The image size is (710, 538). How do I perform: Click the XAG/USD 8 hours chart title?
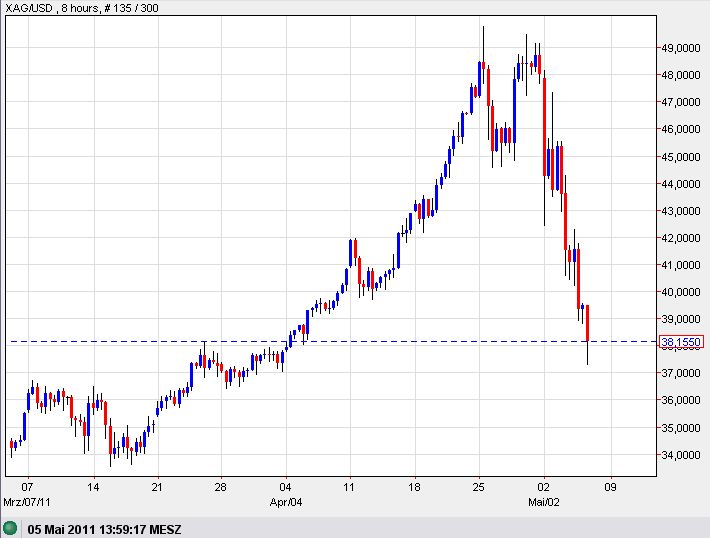pos(82,8)
